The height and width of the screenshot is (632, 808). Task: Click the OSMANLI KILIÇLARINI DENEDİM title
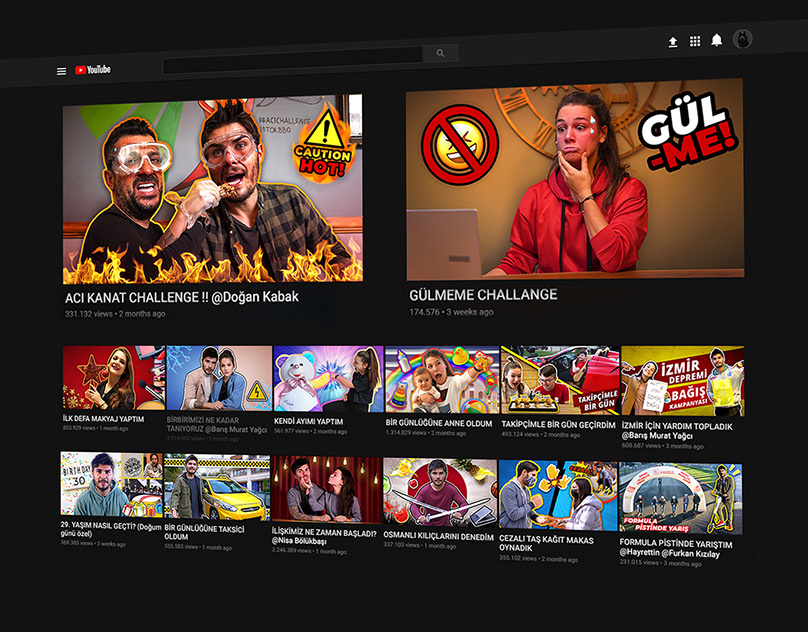point(439,536)
